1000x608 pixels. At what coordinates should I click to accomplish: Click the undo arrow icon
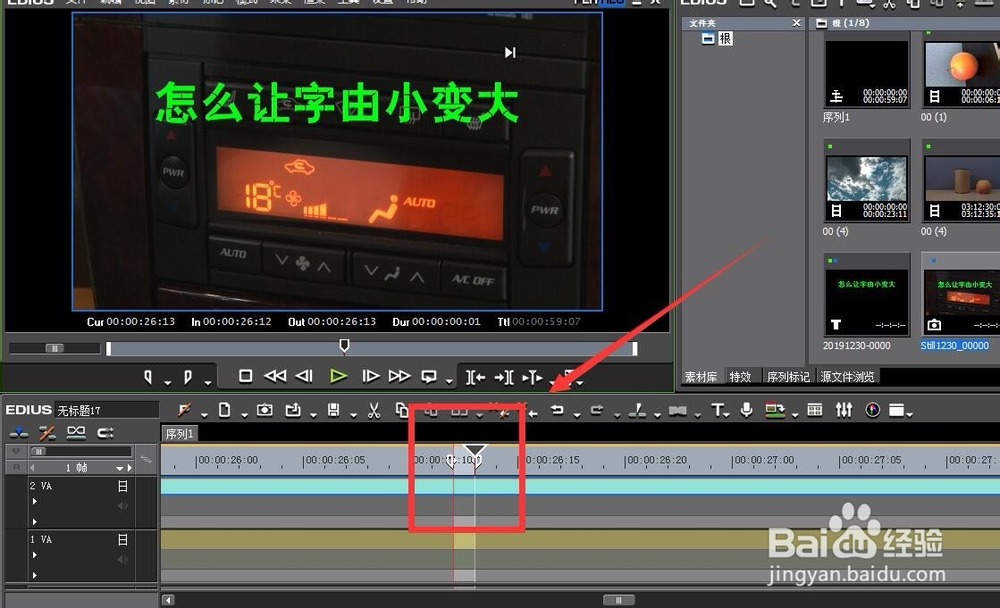[x=557, y=410]
